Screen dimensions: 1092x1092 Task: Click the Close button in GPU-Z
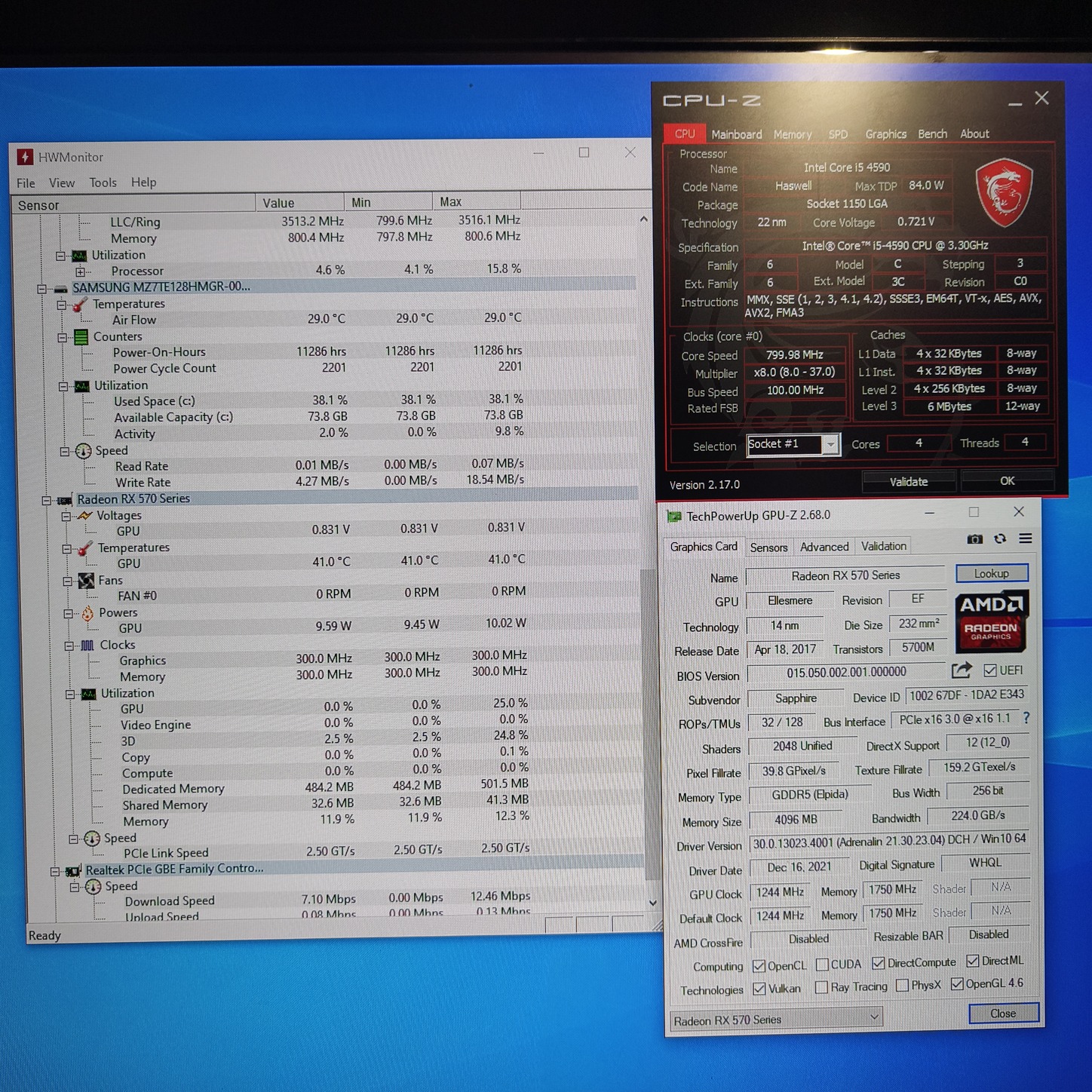(x=1004, y=1013)
